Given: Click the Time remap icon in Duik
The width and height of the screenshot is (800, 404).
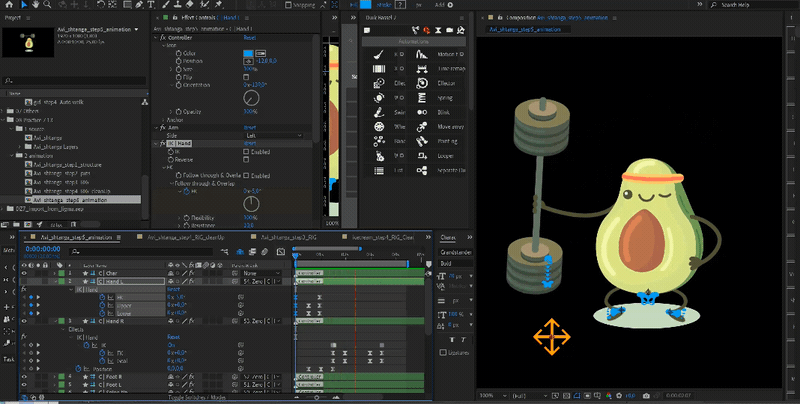Looking at the screenshot, I should pos(424,69).
